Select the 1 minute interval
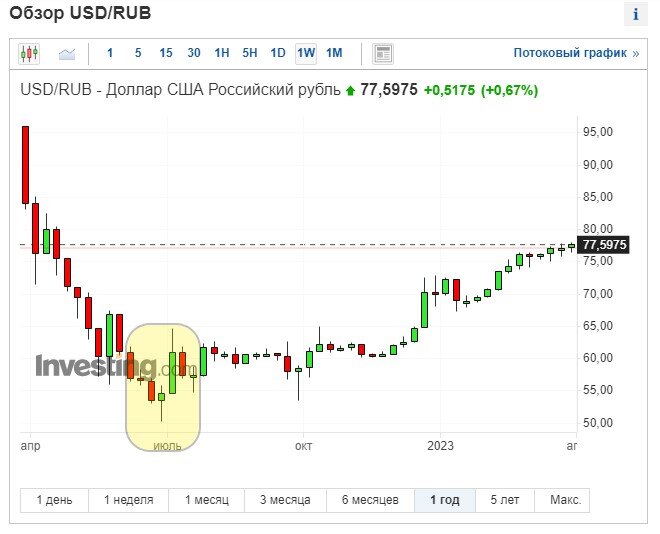The height and width of the screenshot is (534, 660). click(110, 53)
